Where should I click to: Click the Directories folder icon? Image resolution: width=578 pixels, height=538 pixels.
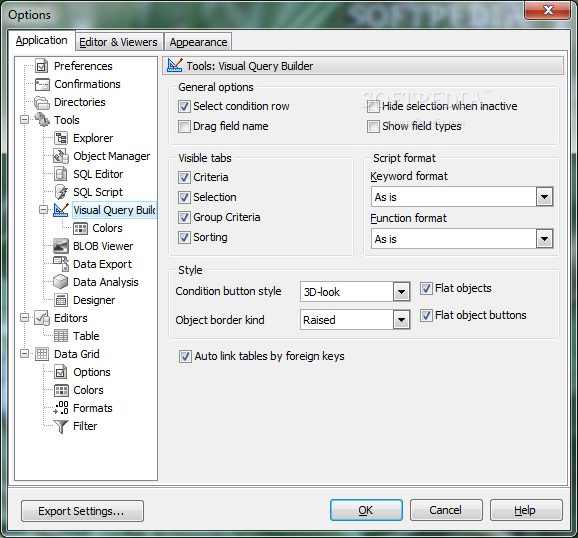coord(42,102)
